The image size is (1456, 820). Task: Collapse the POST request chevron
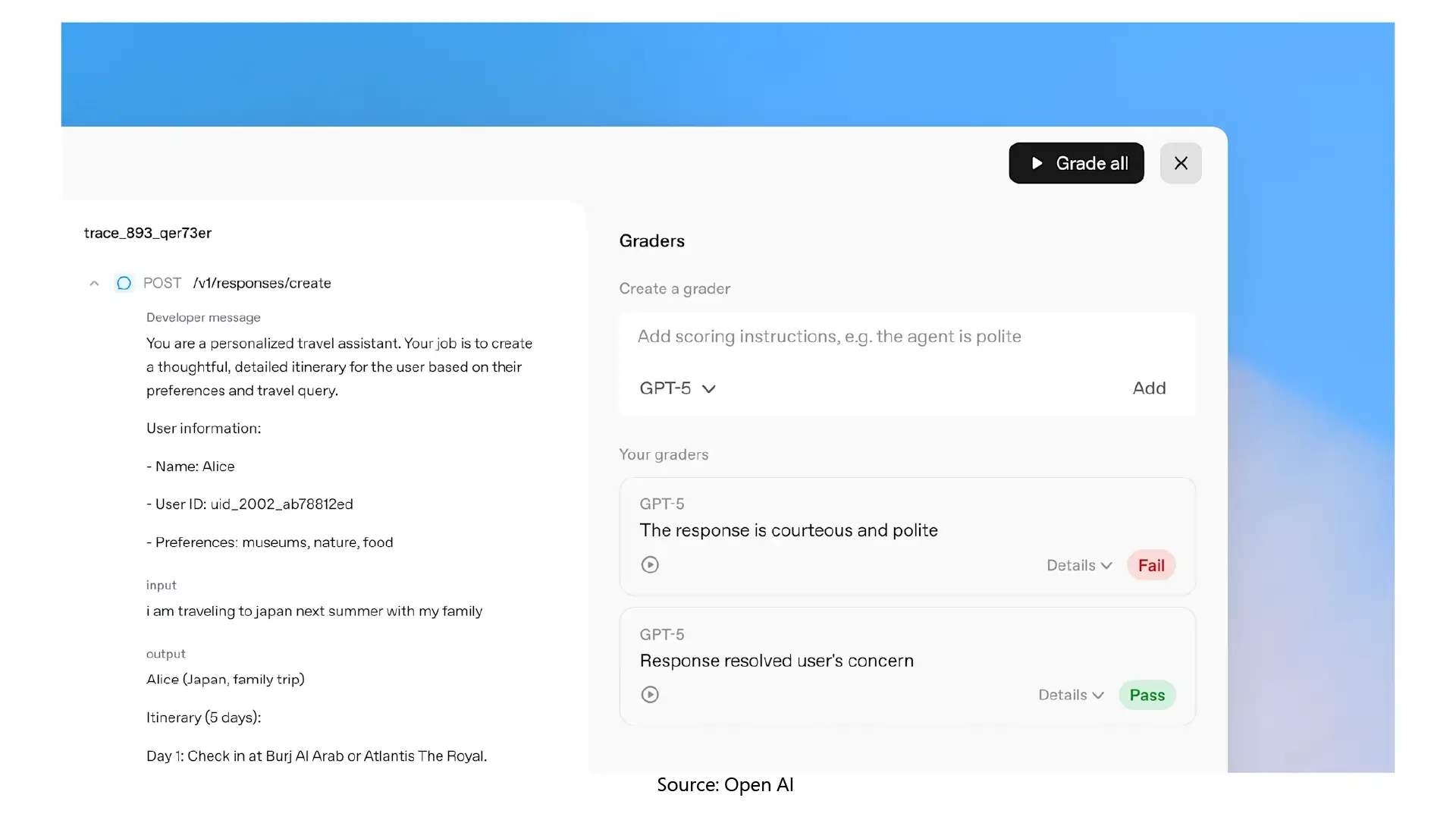pyautogui.click(x=94, y=284)
